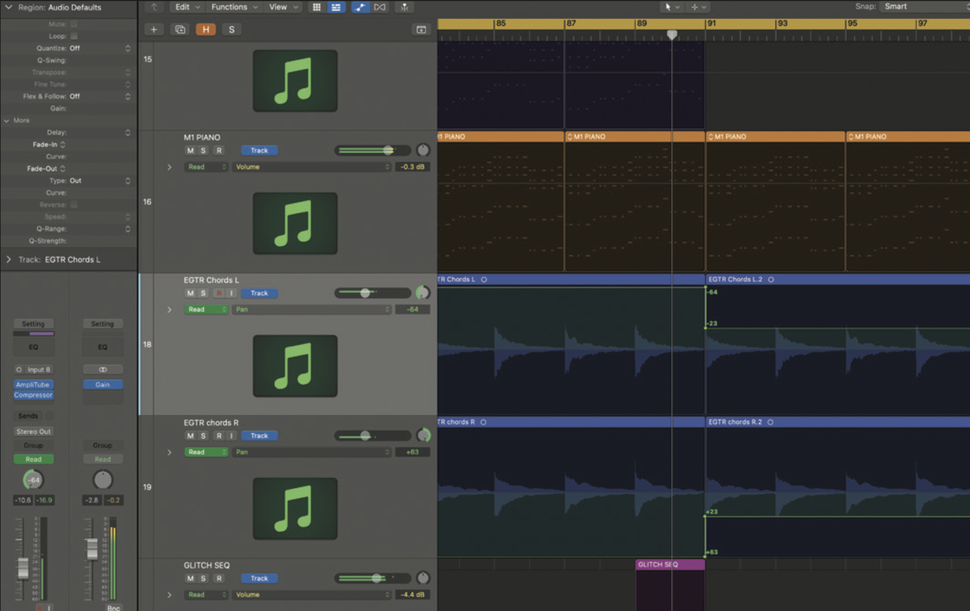Click the Setting button on the channel strip

(34, 323)
